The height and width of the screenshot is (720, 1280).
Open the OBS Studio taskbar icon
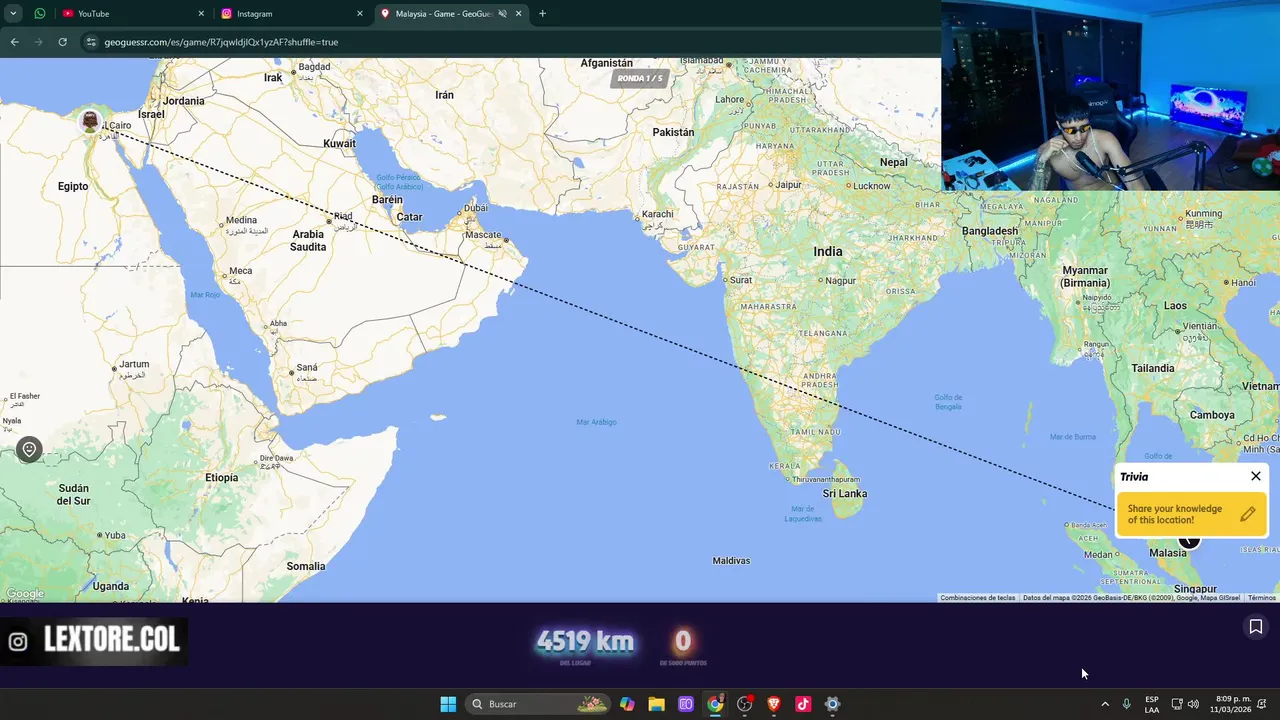pyautogui.click(x=744, y=704)
